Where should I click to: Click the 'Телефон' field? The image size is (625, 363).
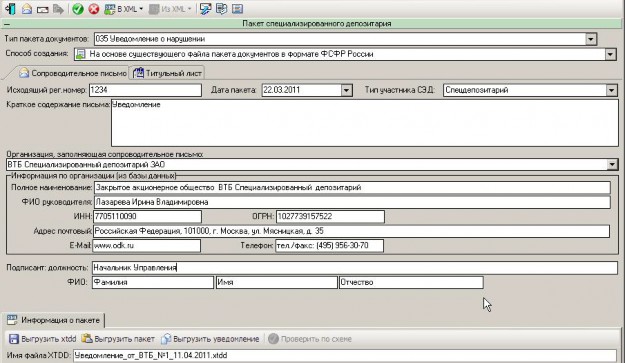pyautogui.click(x=329, y=245)
